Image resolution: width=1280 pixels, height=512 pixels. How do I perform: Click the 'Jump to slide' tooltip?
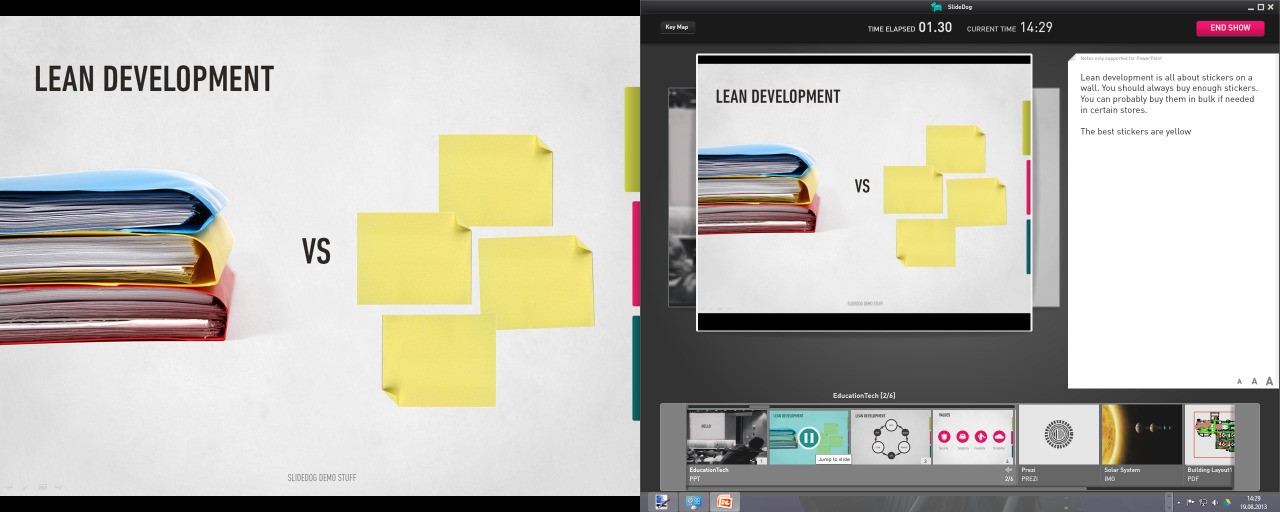[x=833, y=459]
